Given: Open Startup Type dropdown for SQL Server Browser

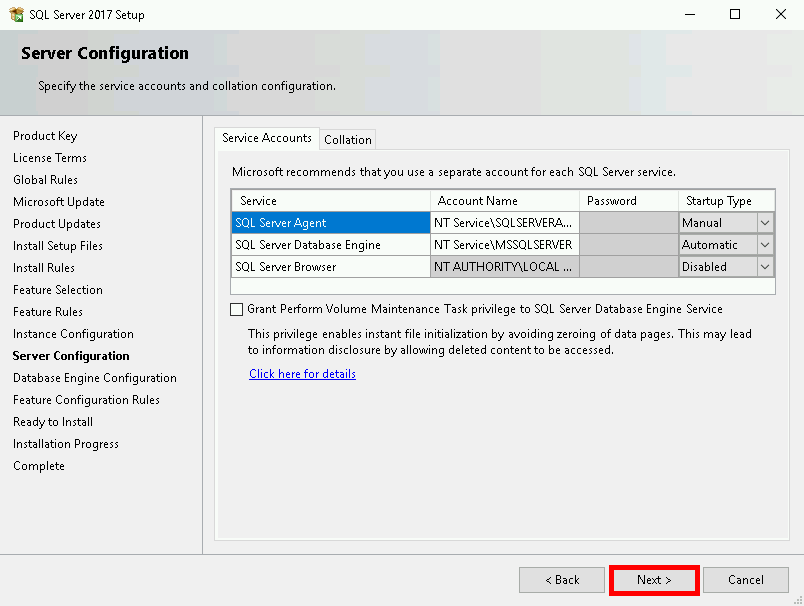Looking at the screenshot, I should tap(765, 267).
